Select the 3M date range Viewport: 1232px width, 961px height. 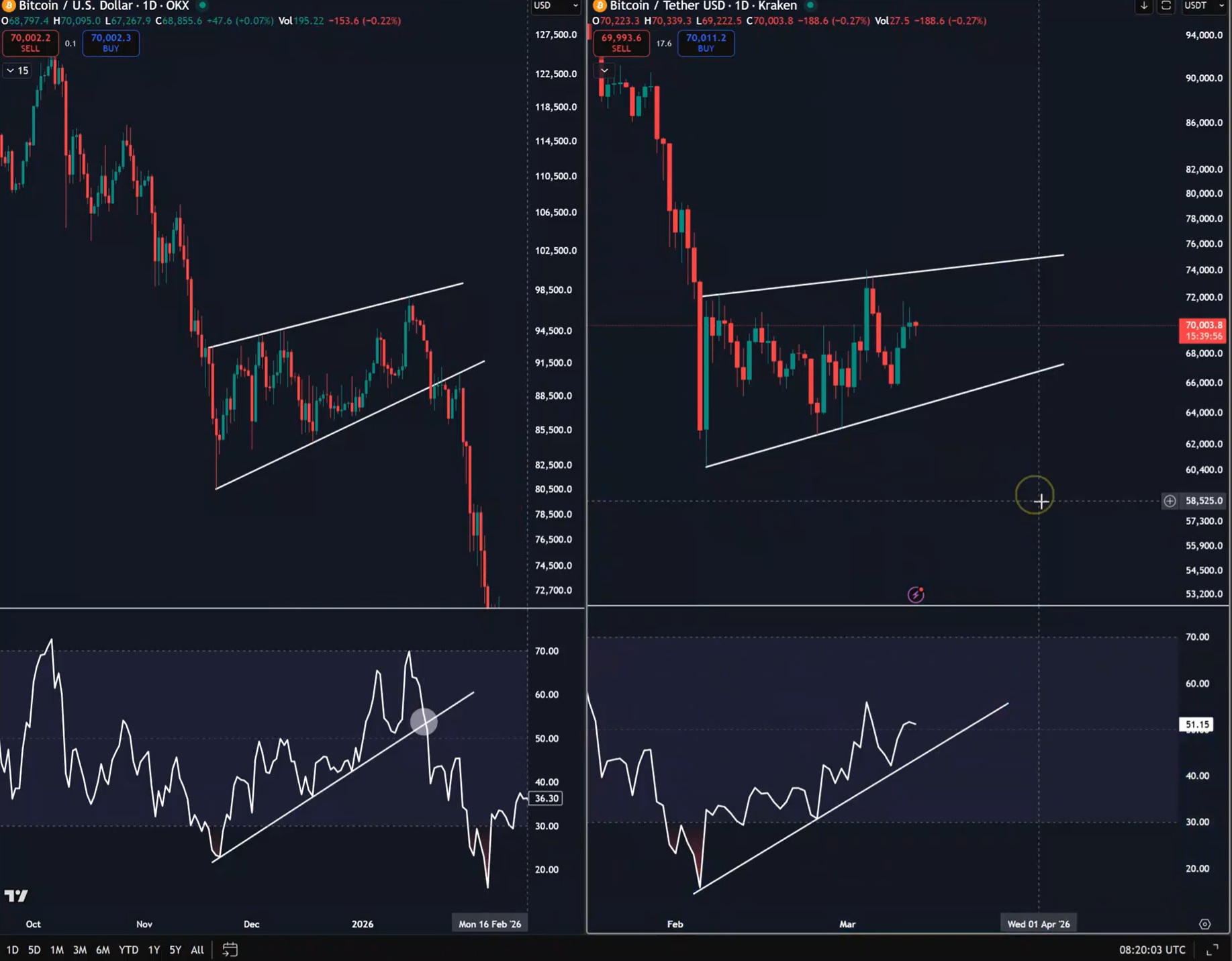[80, 950]
